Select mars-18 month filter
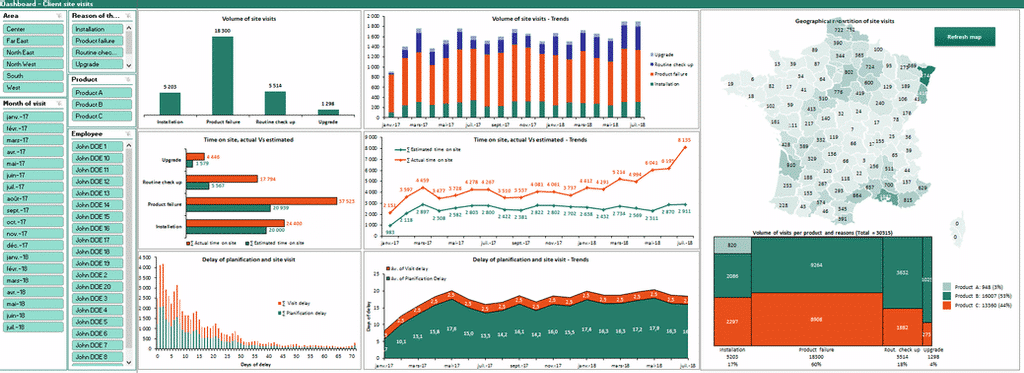 pyautogui.click(x=33, y=280)
